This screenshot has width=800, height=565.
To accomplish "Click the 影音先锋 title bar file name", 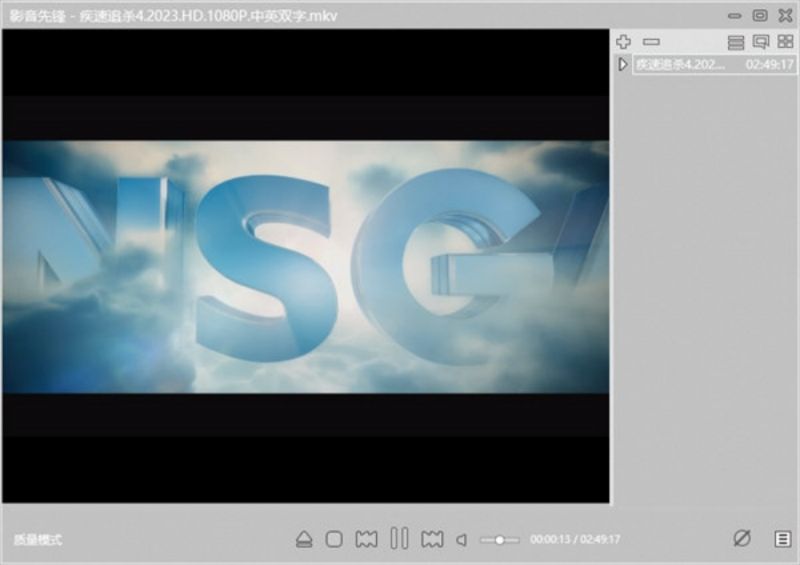I will (209, 16).
